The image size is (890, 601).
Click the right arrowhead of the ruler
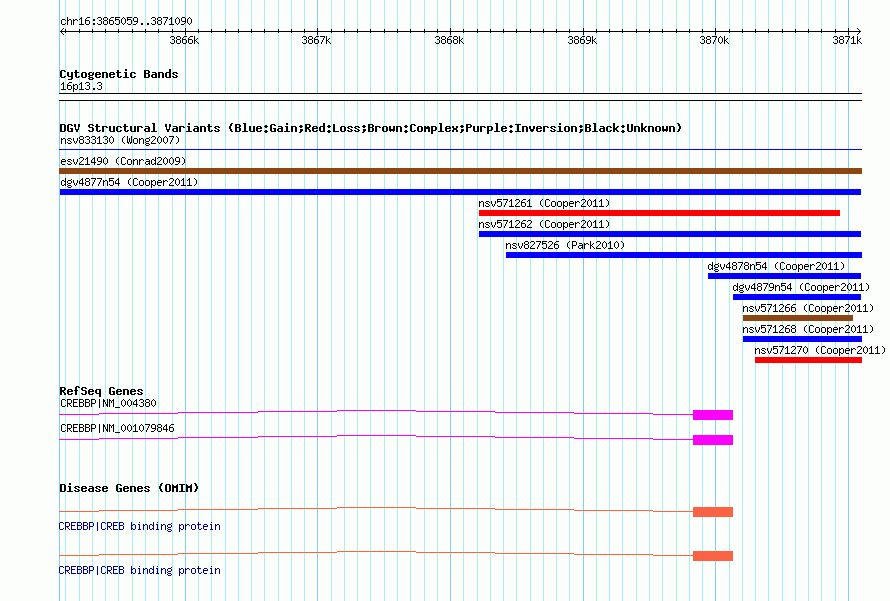859,31
